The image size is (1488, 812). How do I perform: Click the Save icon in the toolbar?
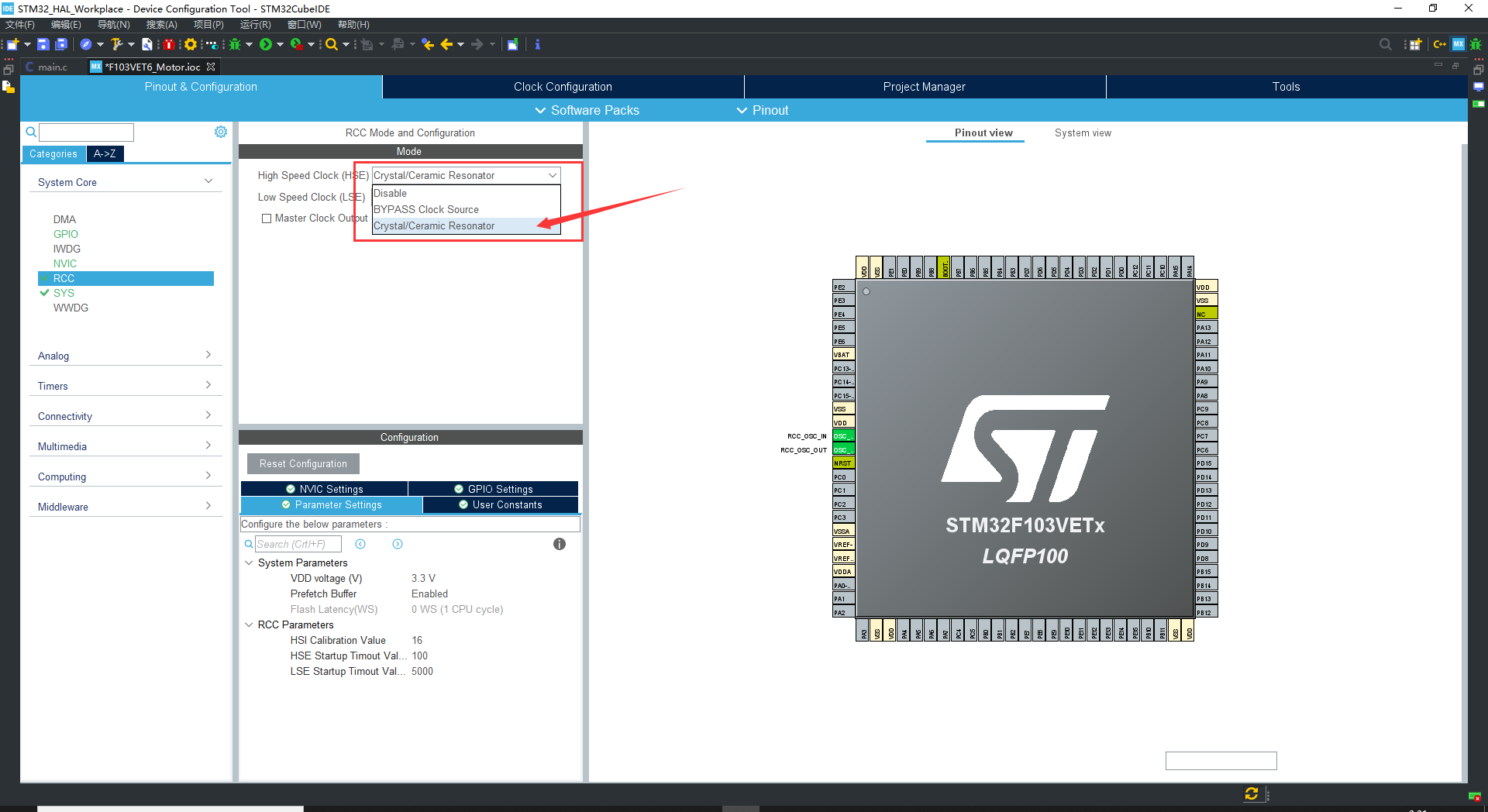click(x=43, y=44)
